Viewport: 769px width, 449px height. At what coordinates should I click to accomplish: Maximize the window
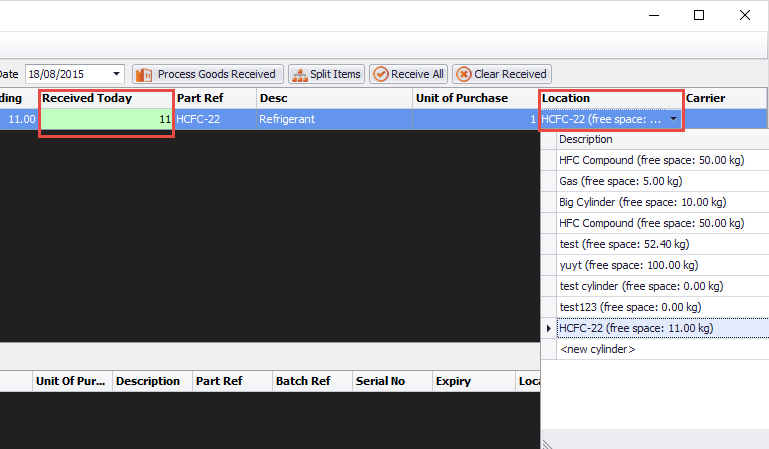click(699, 15)
